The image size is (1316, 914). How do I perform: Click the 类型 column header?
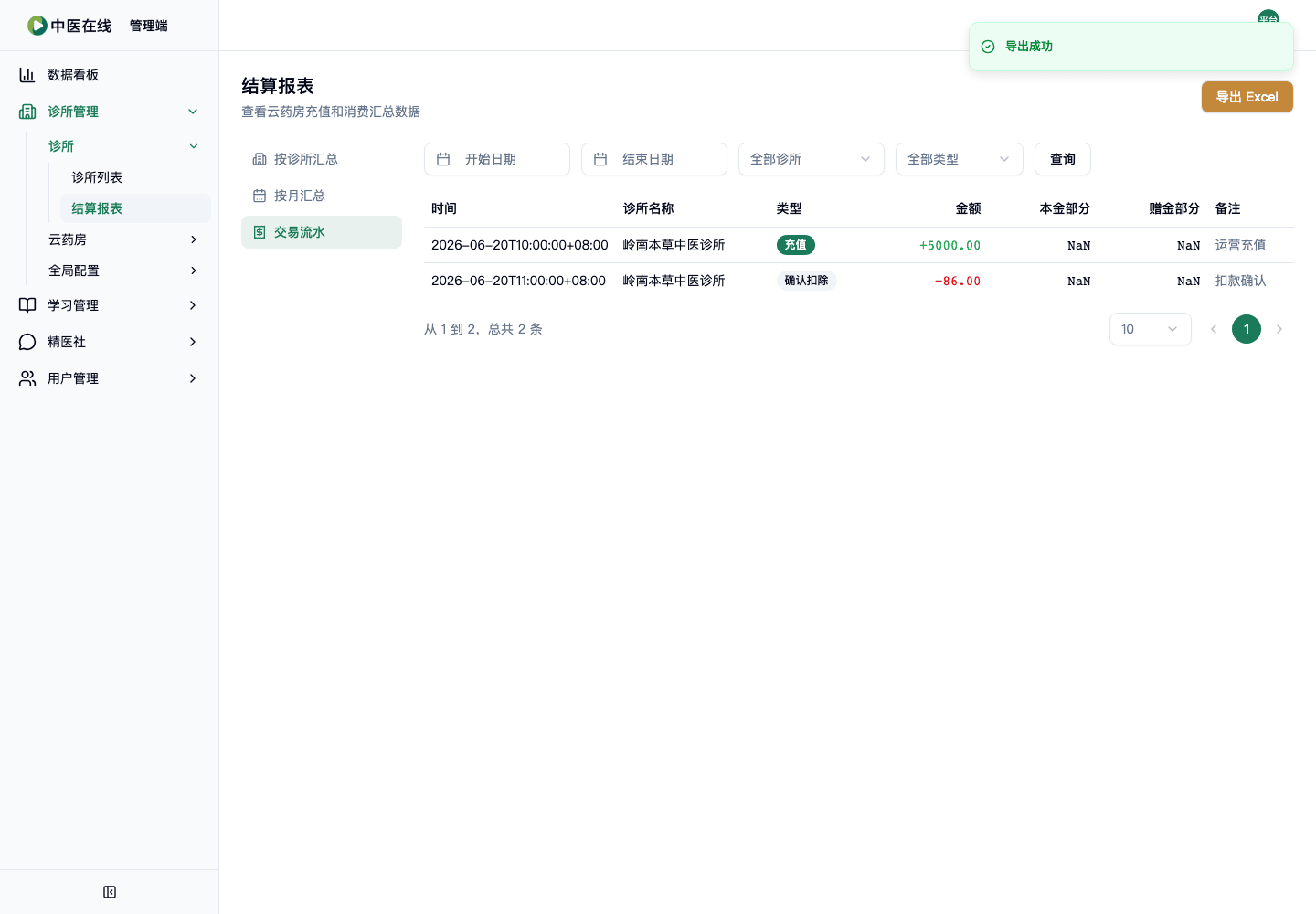coord(790,208)
